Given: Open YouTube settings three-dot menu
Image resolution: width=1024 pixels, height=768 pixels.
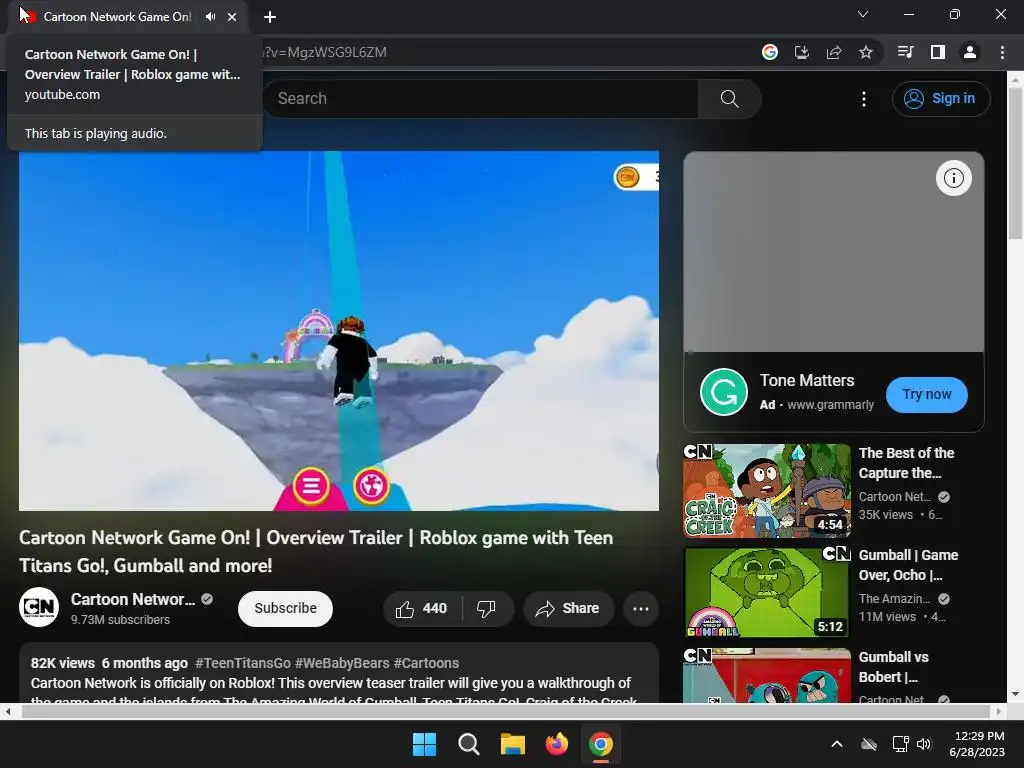Looking at the screenshot, I should click(x=864, y=99).
